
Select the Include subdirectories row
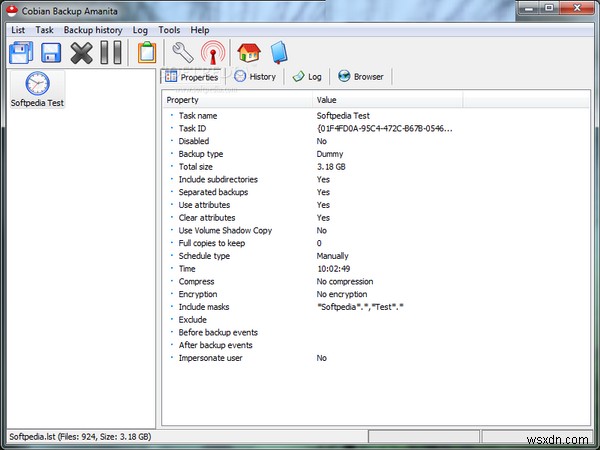(x=376, y=179)
